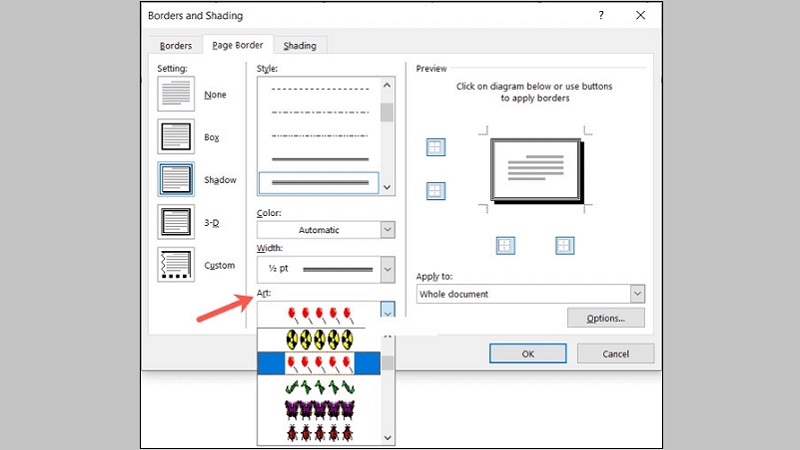Switch to the Borders tab
Viewport: 800px width, 450px height.
point(175,45)
